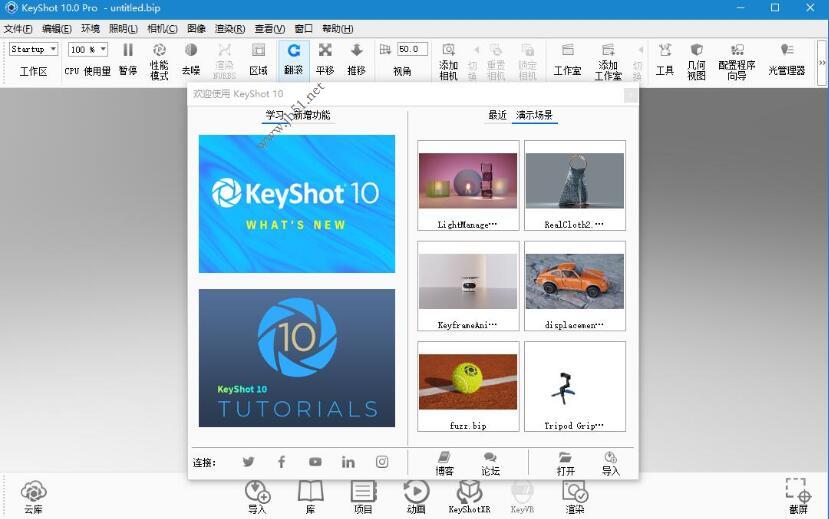Open the CPU usage 100% dropdown
This screenshot has height=519, width=829.
[x=88, y=49]
